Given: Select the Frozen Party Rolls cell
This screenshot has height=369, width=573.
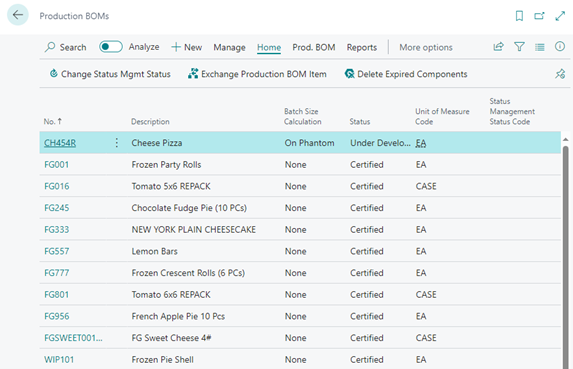Looking at the screenshot, I should click(166, 164).
